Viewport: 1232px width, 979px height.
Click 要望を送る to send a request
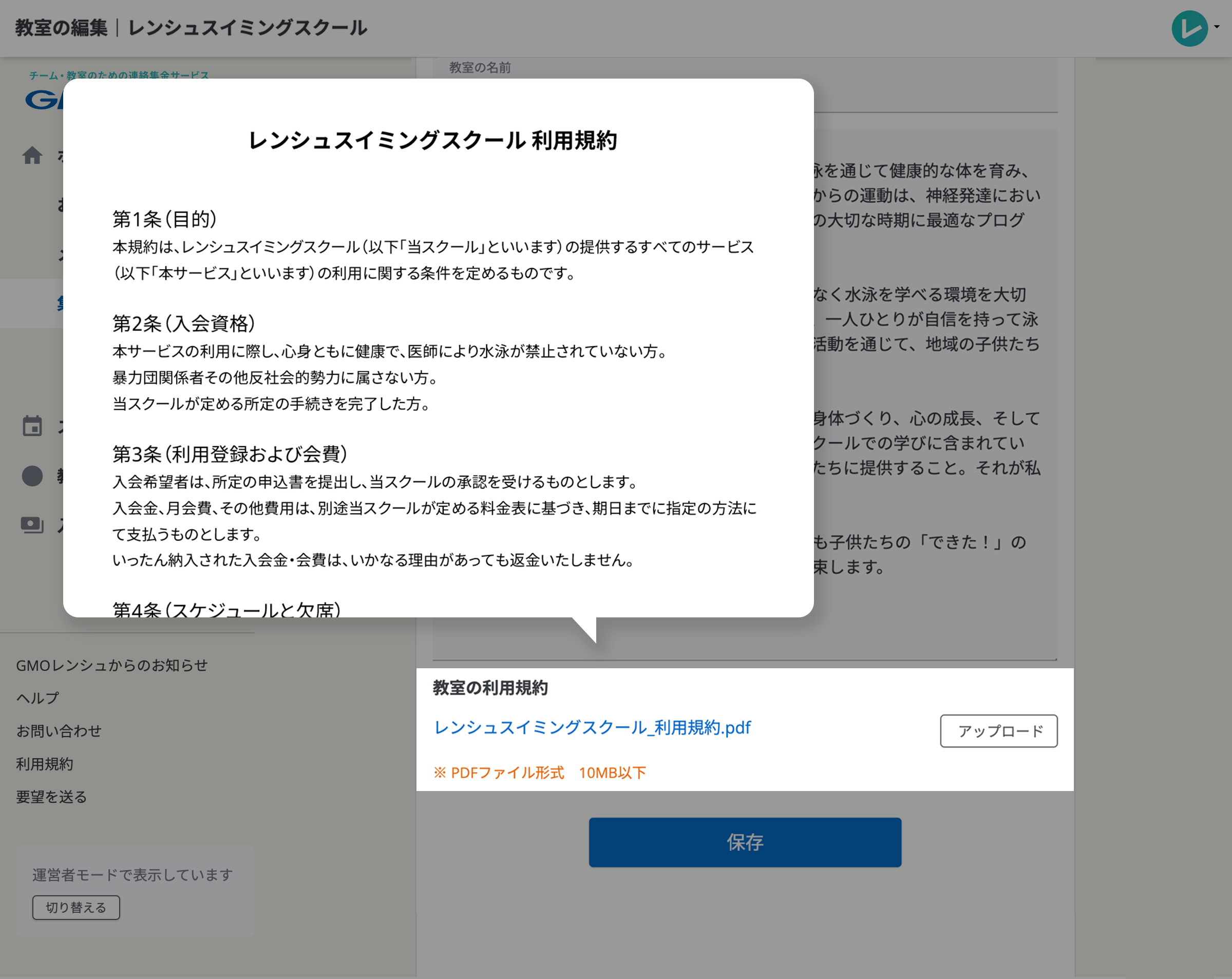click(x=51, y=797)
